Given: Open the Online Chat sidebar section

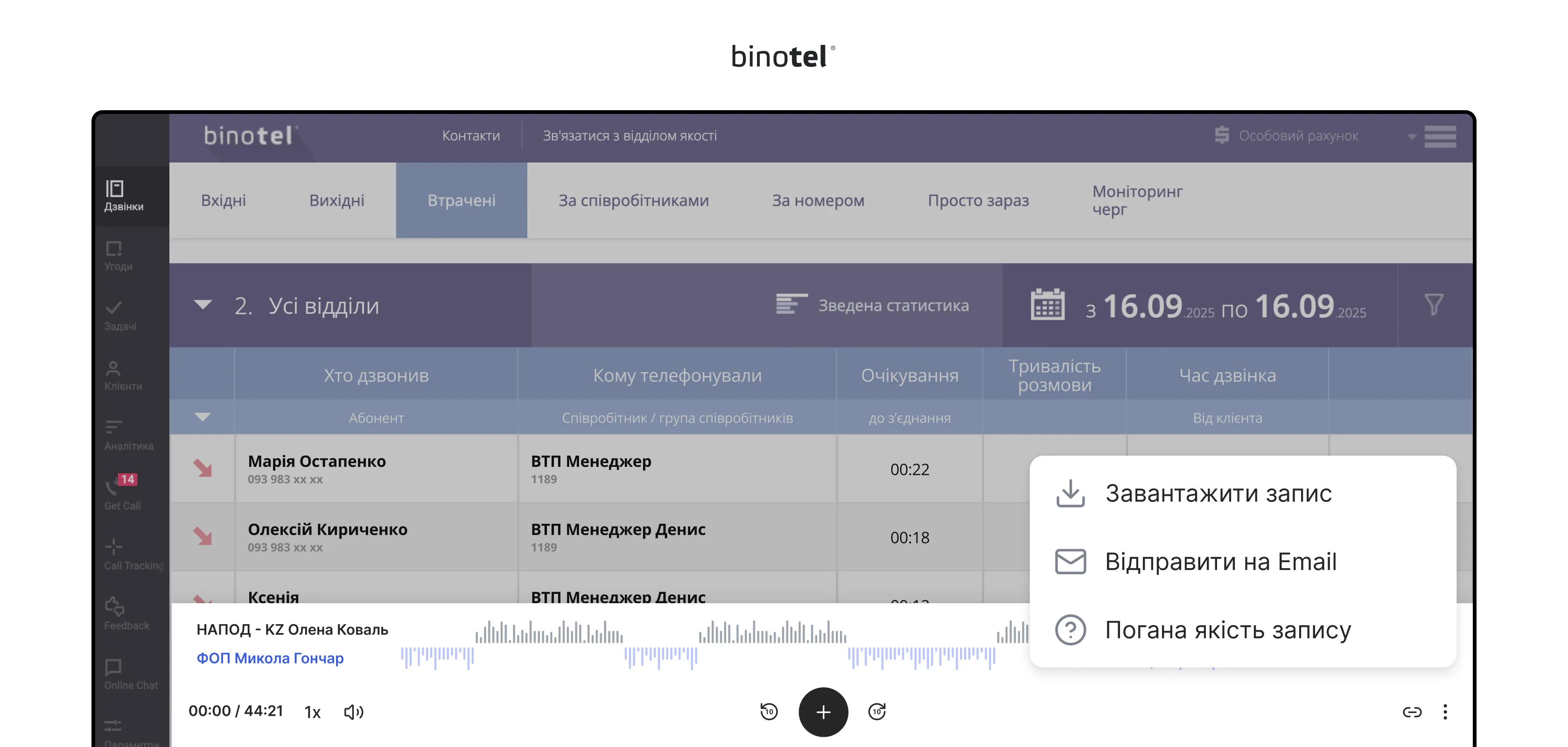Looking at the screenshot, I should [130, 674].
